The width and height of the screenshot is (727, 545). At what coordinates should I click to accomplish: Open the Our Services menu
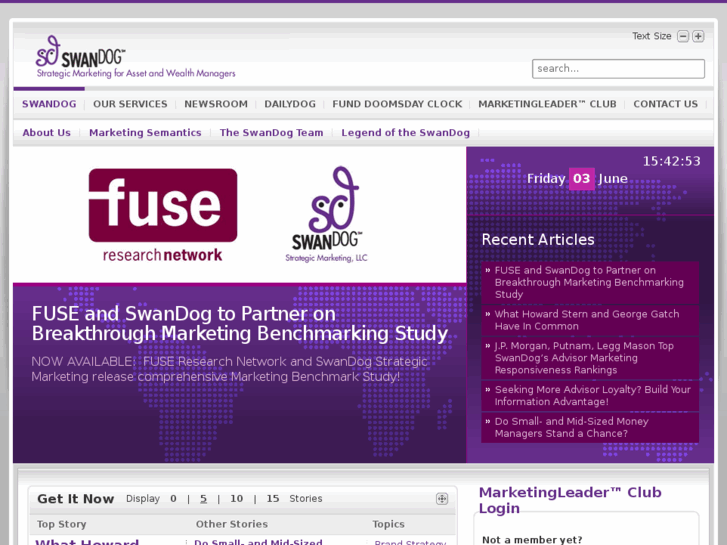[x=130, y=104]
